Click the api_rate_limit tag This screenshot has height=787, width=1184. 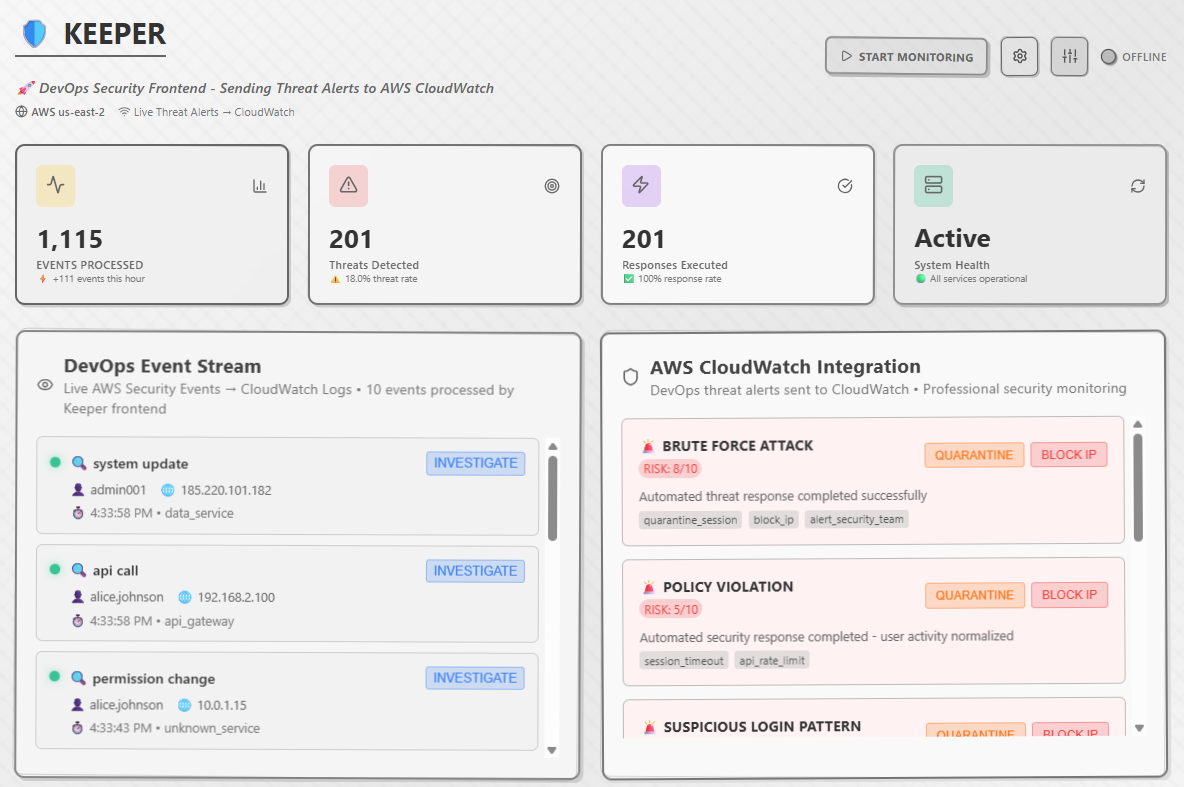tap(772, 660)
